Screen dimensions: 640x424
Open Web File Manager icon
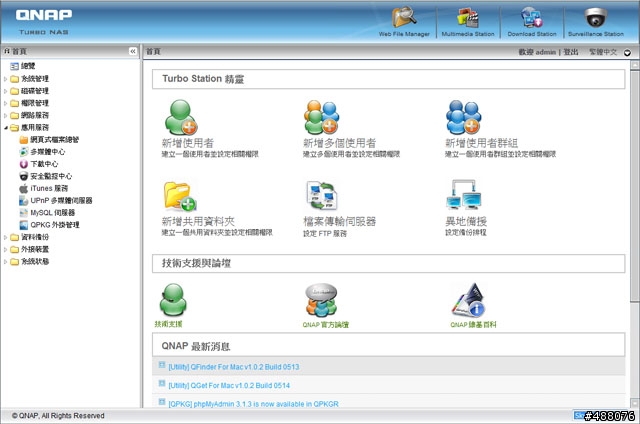click(404, 17)
